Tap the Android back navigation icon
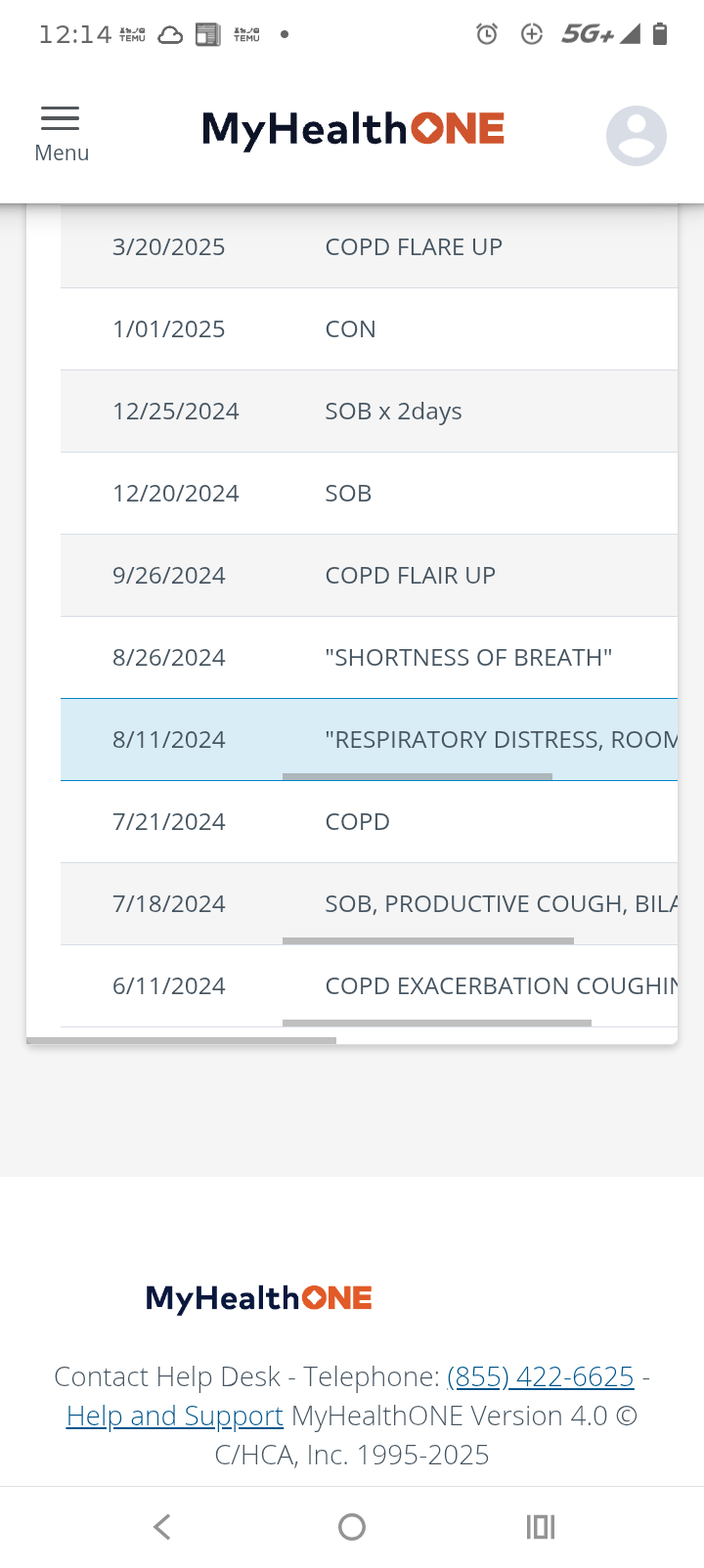This screenshot has height=1568, width=704. (x=162, y=1526)
